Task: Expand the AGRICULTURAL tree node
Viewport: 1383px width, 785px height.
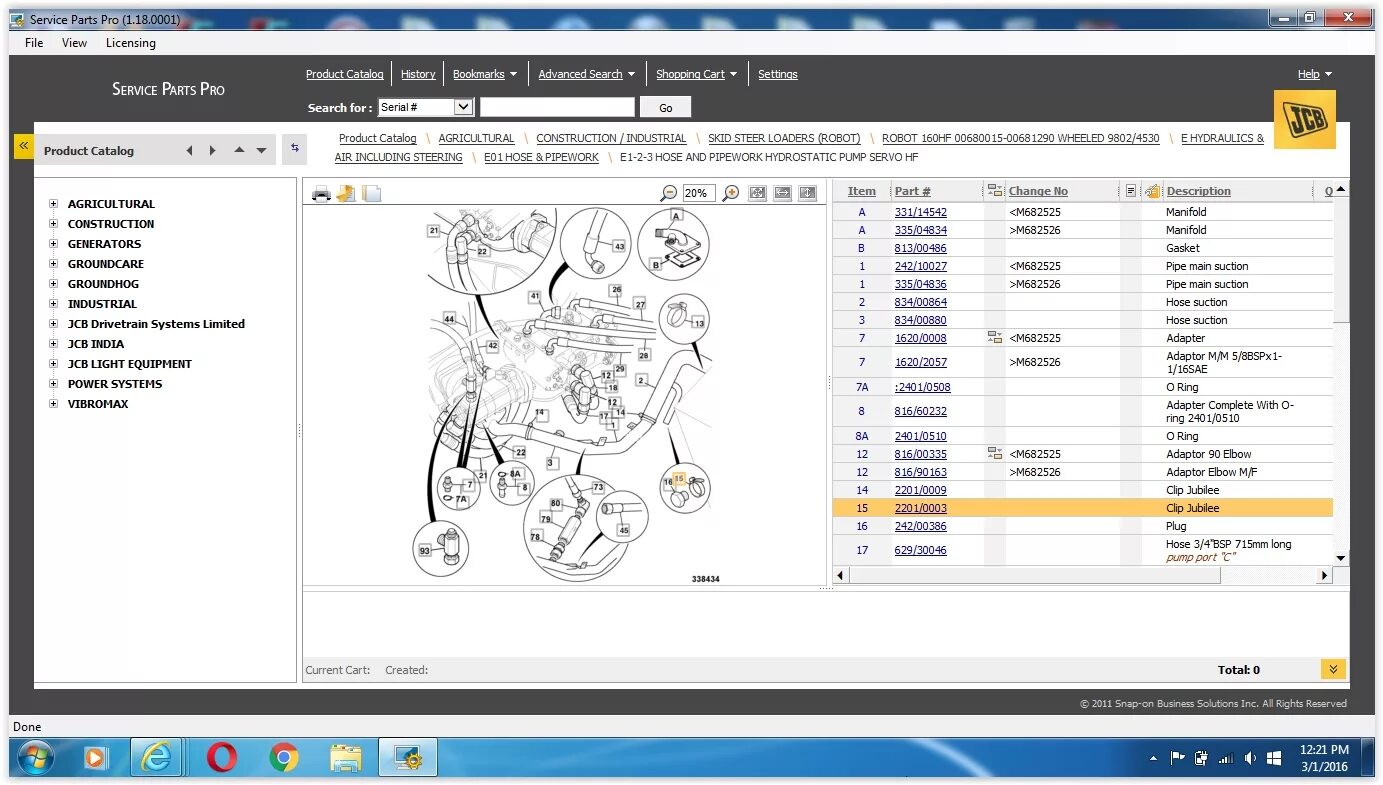Action: tap(54, 204)
